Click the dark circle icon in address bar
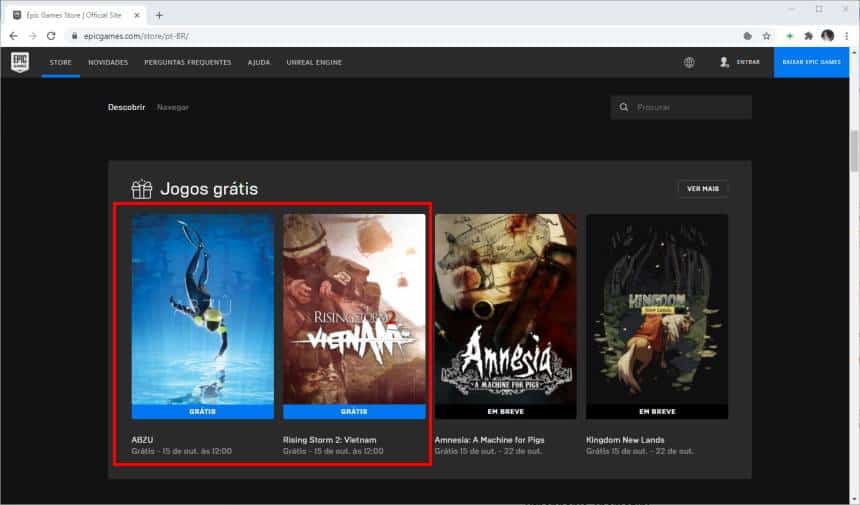 pyautogui.click(x=747, y=36)
